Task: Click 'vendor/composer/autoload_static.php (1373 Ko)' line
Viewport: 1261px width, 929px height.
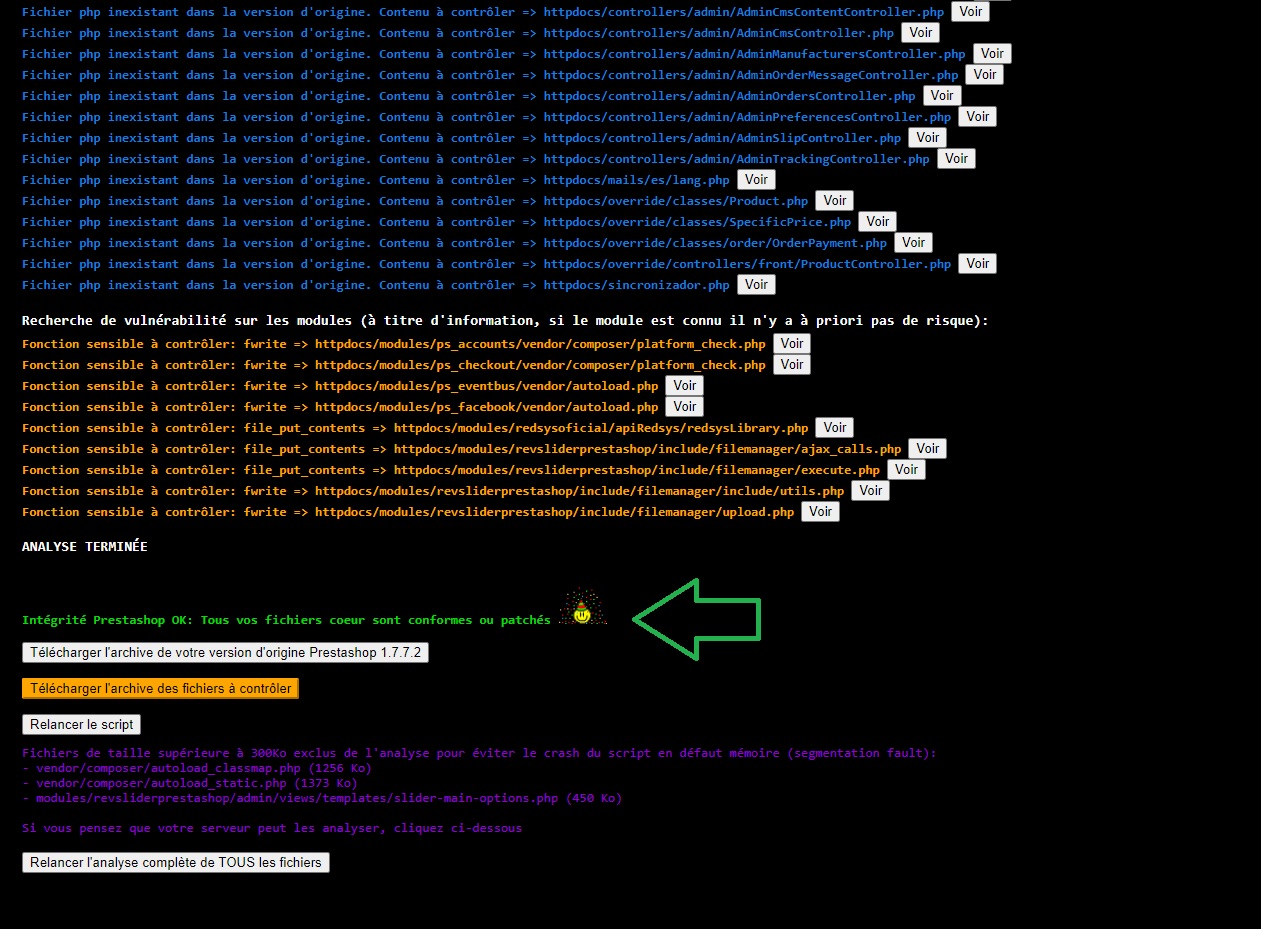Action: 190,783
